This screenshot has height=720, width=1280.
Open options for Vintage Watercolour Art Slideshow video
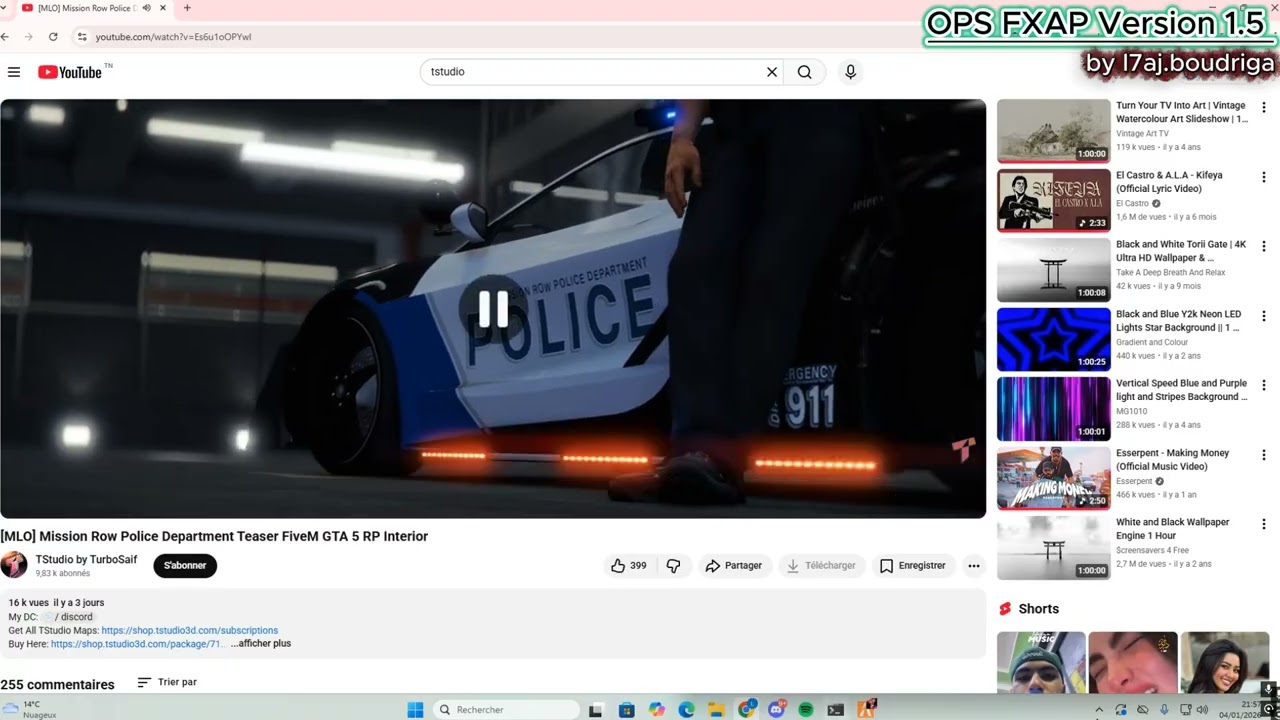1264,107
